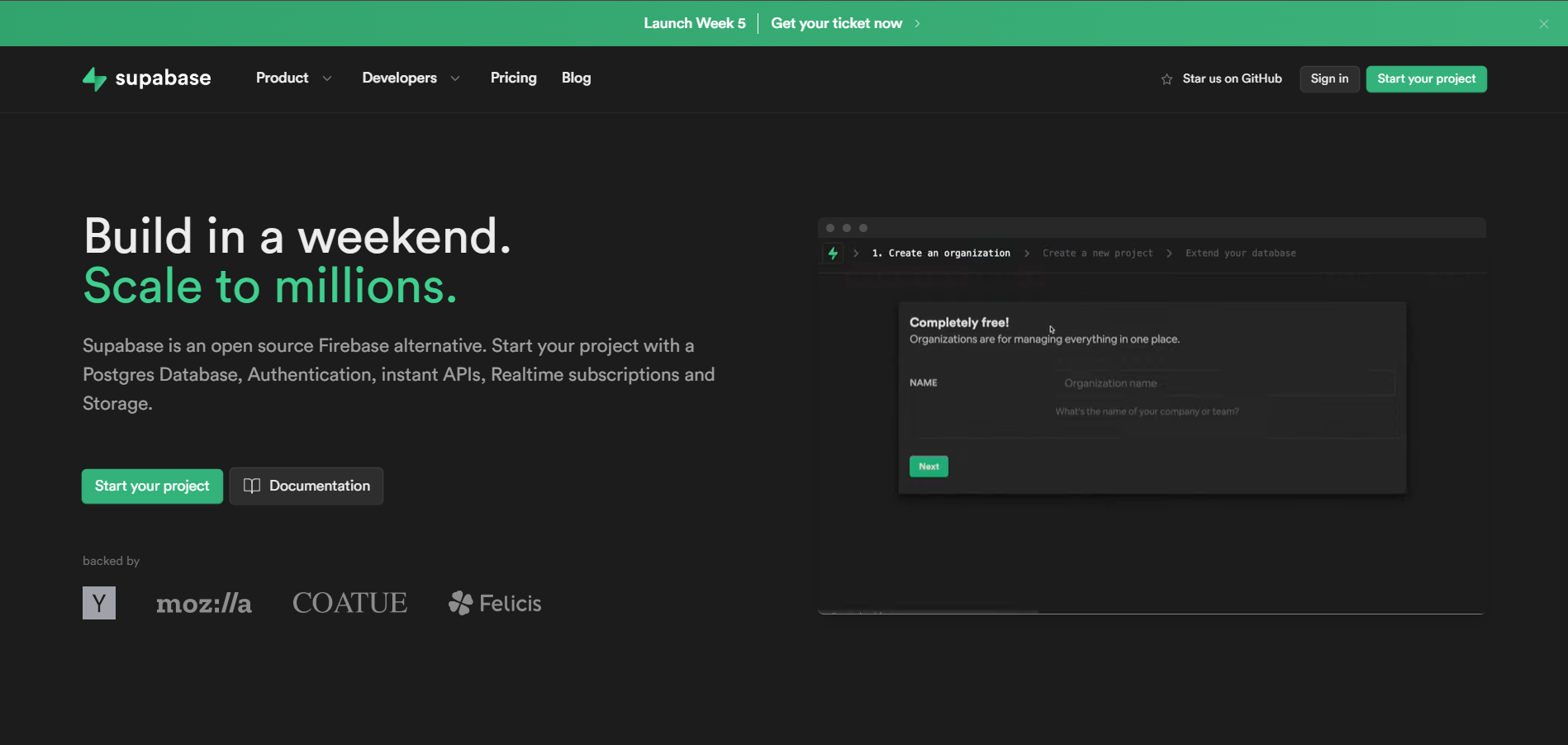Image resolution: width=1568 pixels, height=745 pixels.
Task: Click the Coatue logo
Action: click(x=349, y=603)
